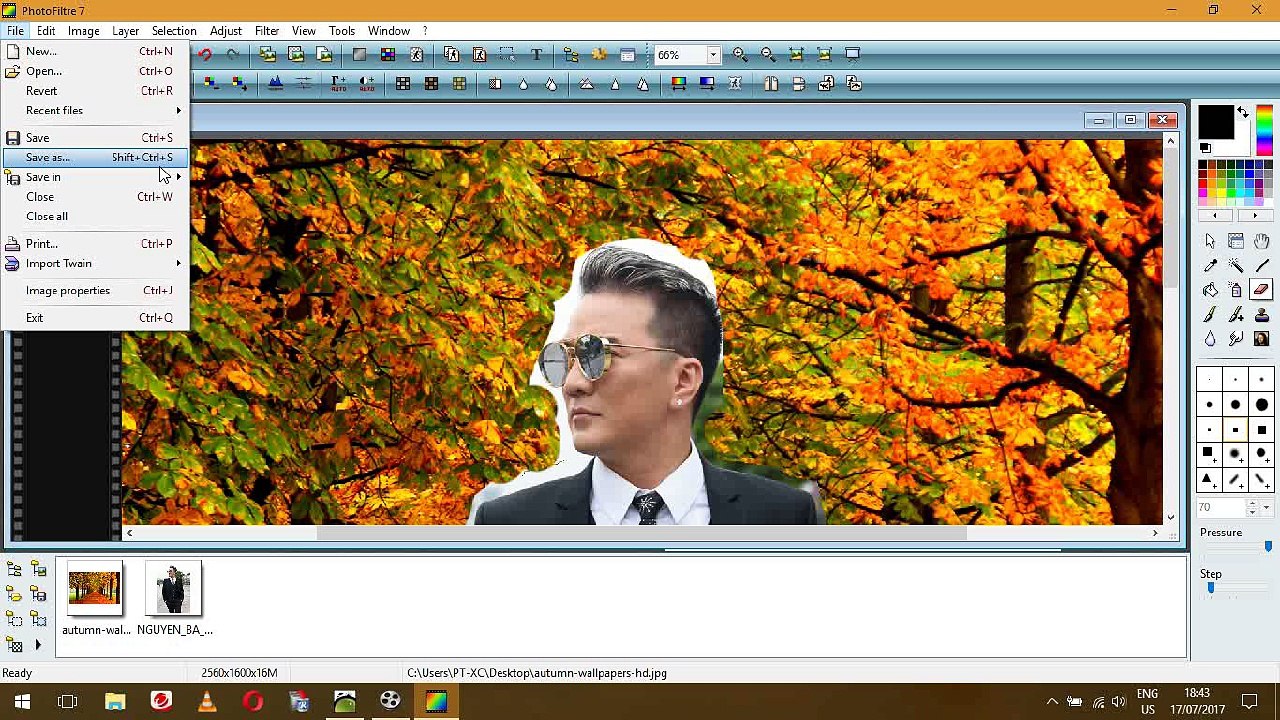The height and width of the screenshot is (720, 1280).
Task: Click Save as... in File menu
Action: pos(48,158)
